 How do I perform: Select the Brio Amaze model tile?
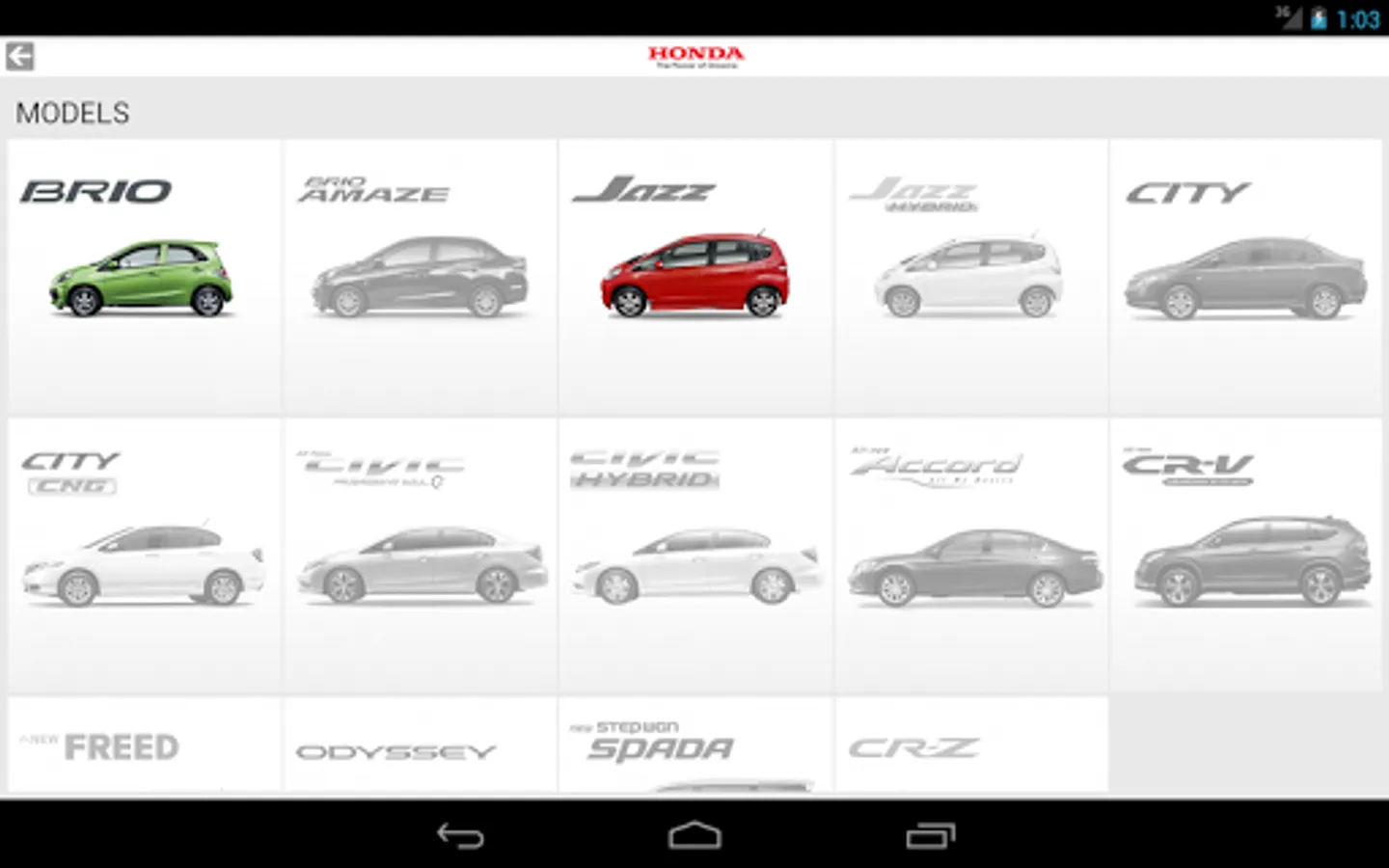tap(420, 278)
